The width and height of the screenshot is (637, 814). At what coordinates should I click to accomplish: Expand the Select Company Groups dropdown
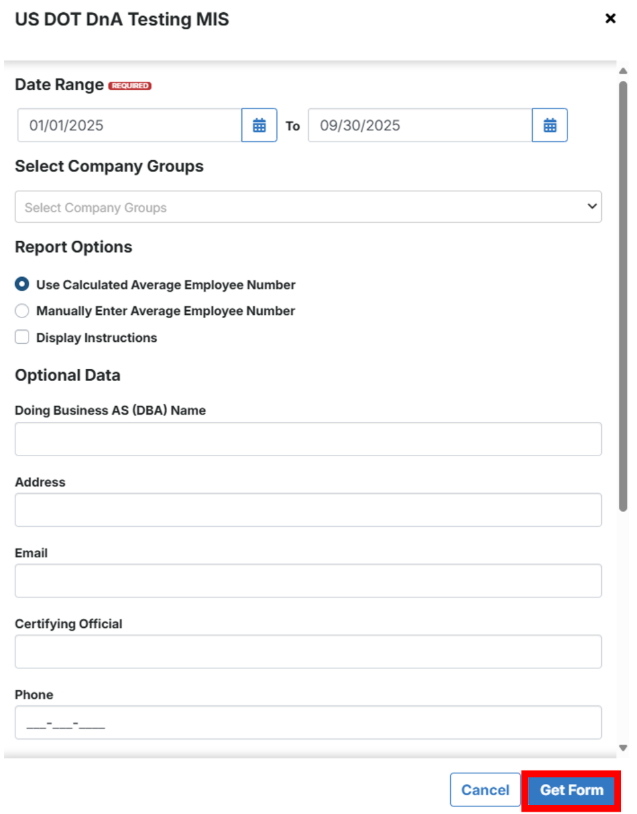308,207
